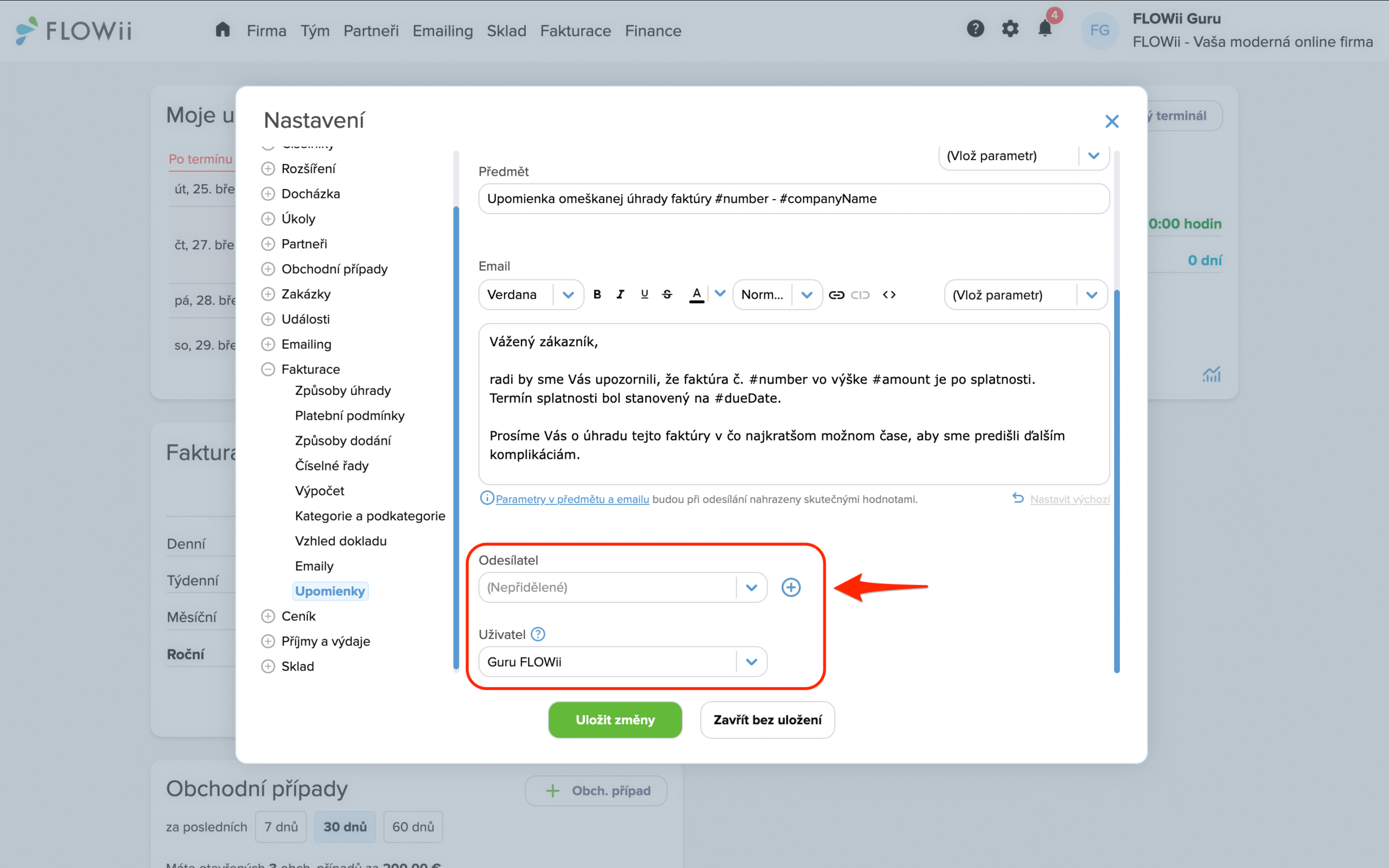1389x868 pixels.
Task: Toggle bold formatting in email editor
Action: 597,295
